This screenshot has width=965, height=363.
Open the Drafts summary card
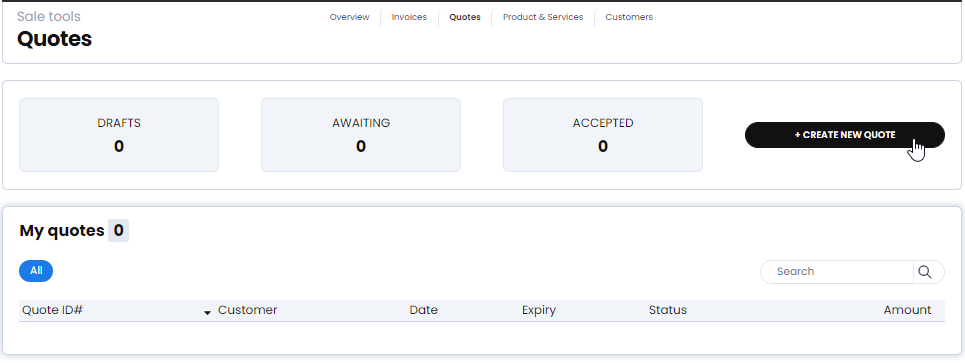click(119, 135)
